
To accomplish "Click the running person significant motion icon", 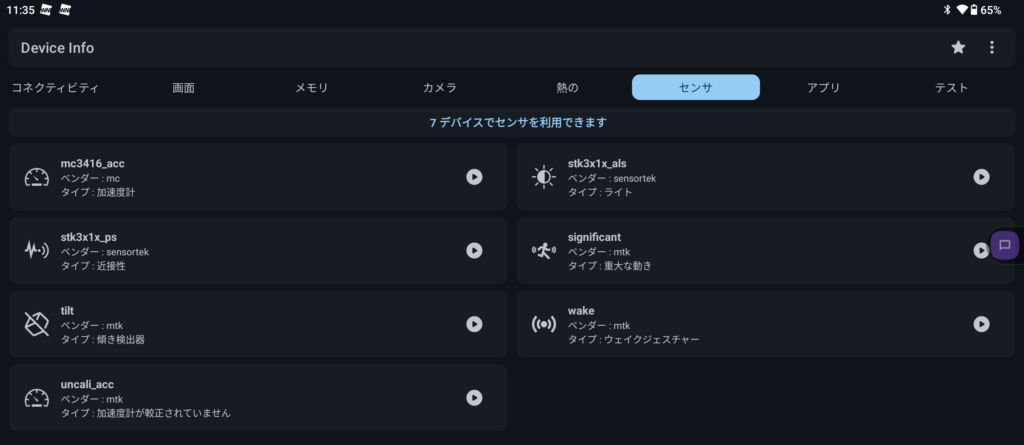I will click(543, 250).
